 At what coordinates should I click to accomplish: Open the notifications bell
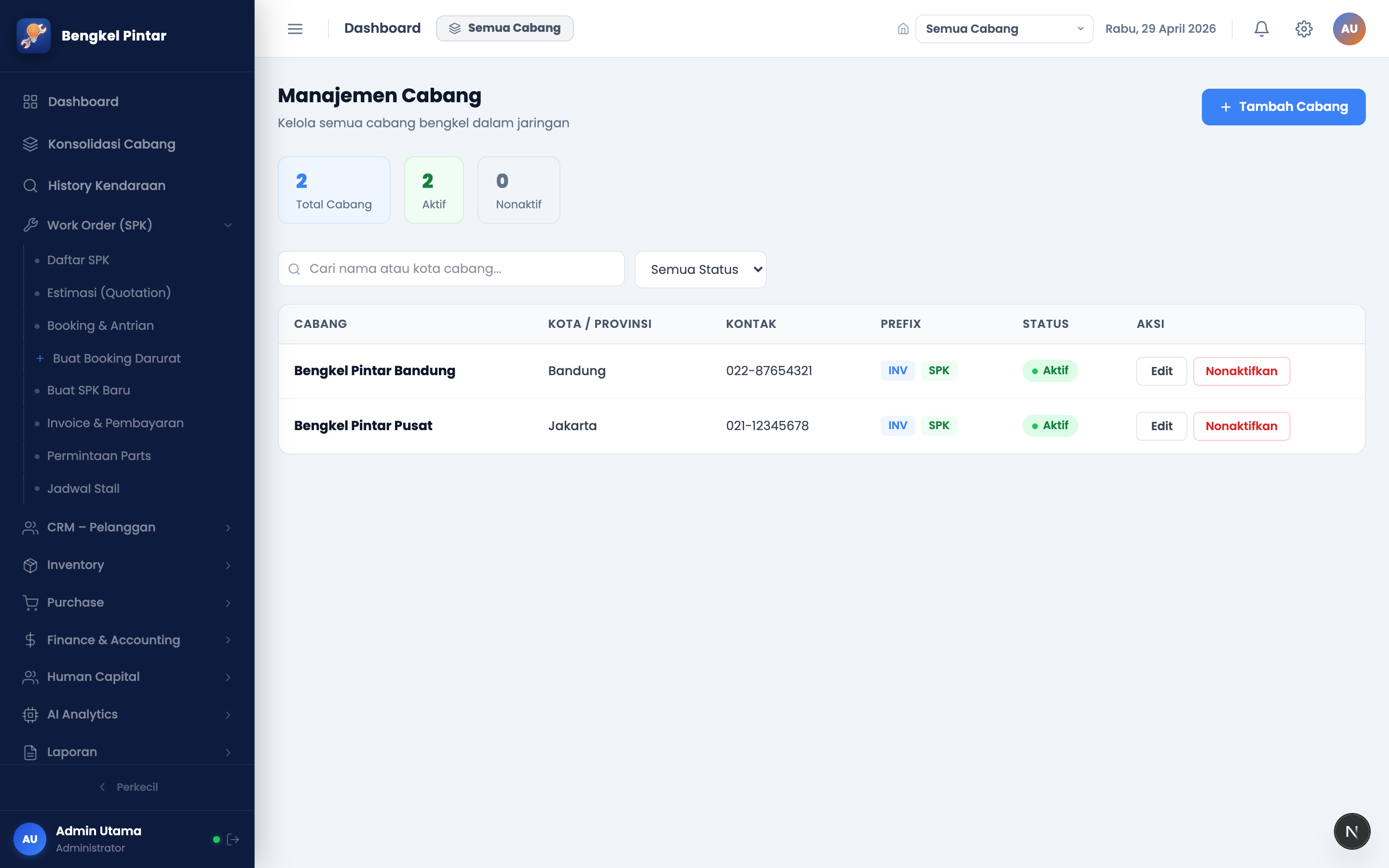click(x=1261, y=29)
